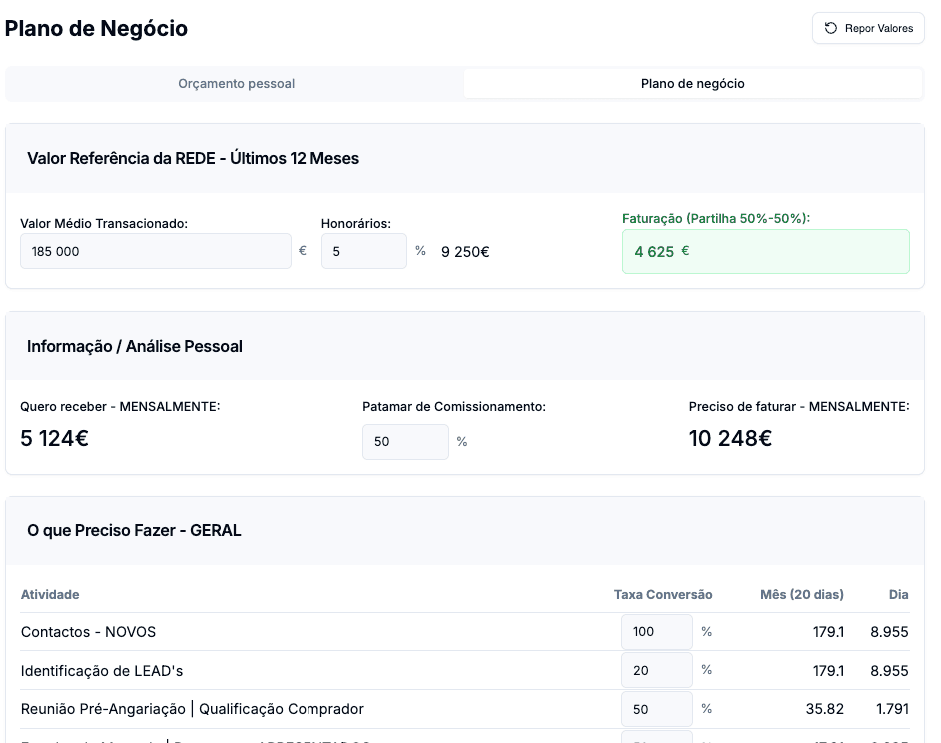Edit the Valor Médio Transacionado field
The height and width of the screenshot is (743, 941).
[156, 252]
